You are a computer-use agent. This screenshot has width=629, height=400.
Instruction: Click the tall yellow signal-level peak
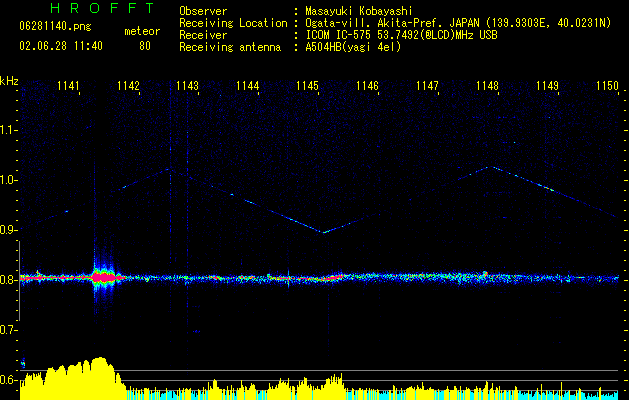tap(99, 377)
